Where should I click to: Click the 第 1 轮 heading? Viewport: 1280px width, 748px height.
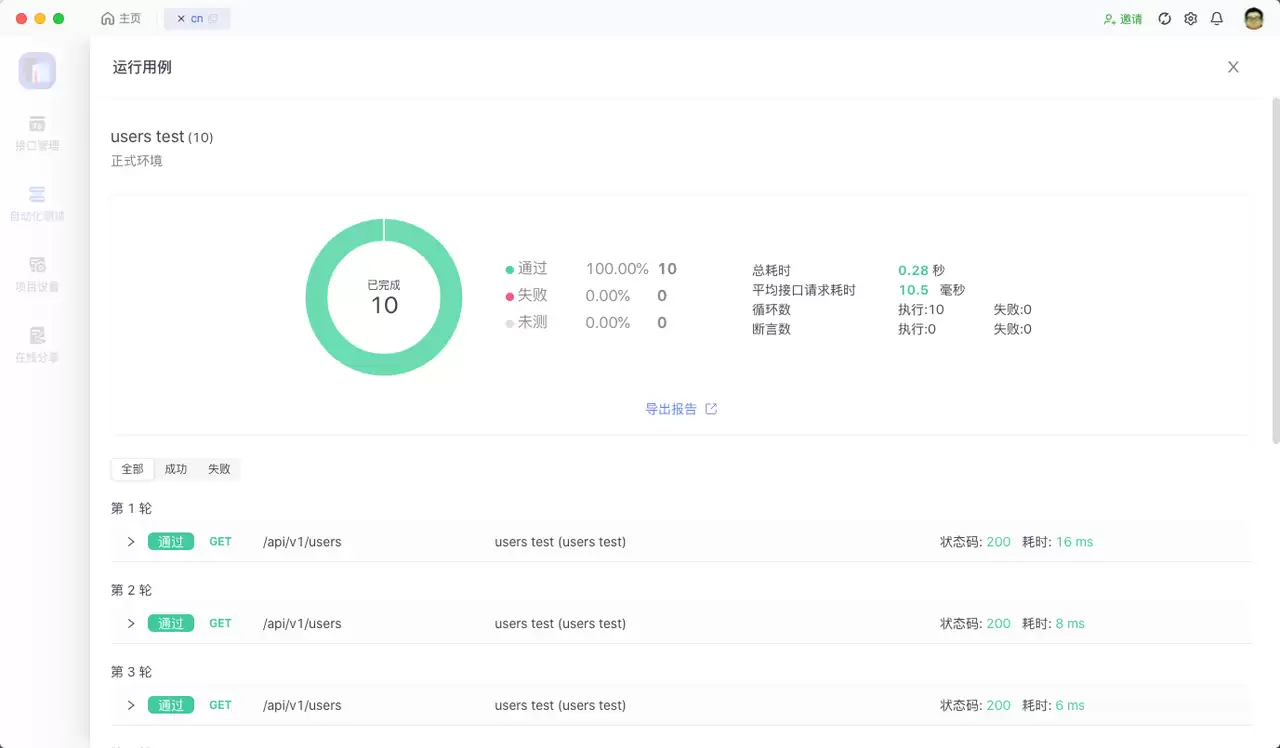(131, 509)
